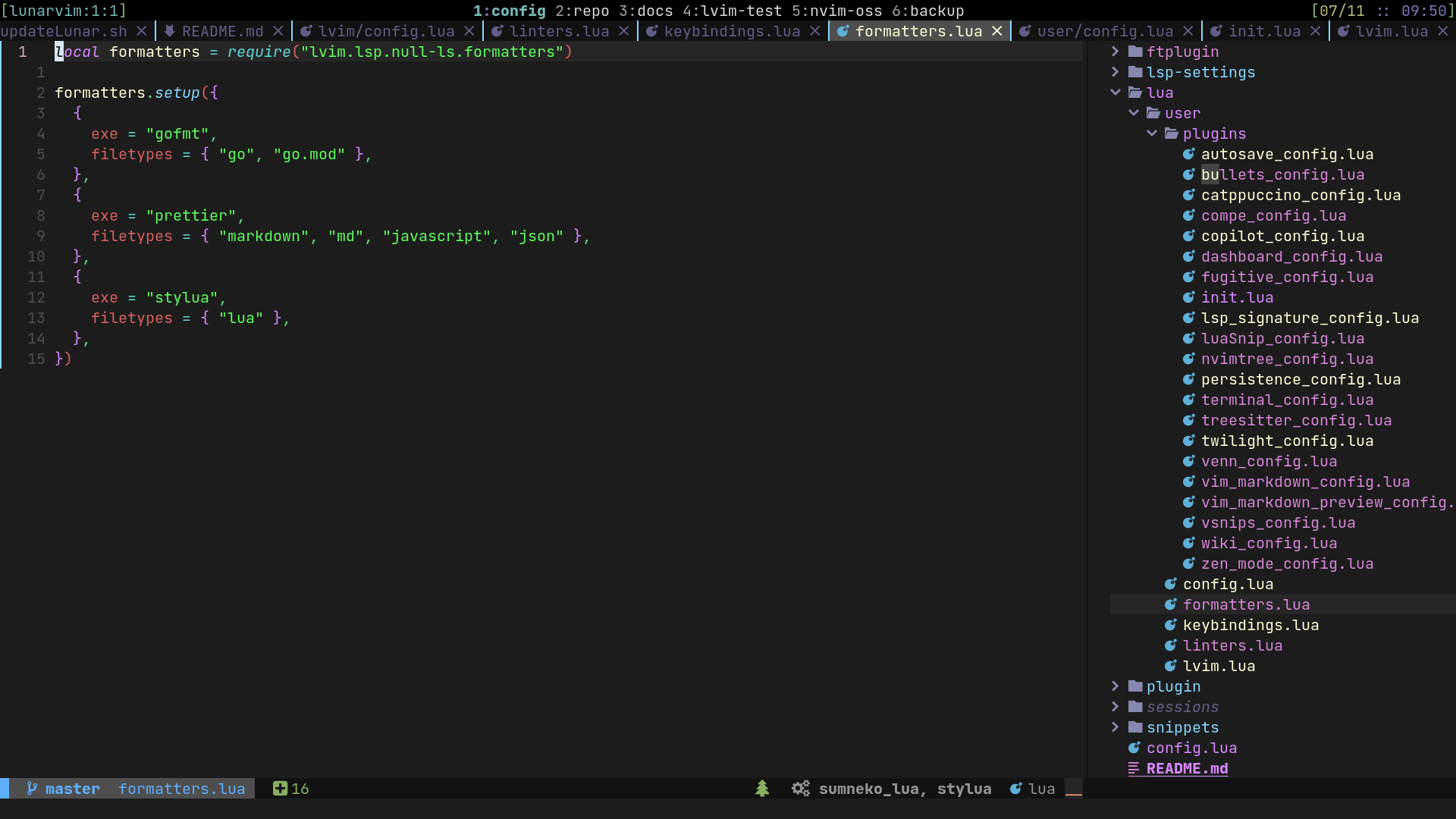
Task: Close the formatters.lua buffer tab
Action: tap(997, 31)
